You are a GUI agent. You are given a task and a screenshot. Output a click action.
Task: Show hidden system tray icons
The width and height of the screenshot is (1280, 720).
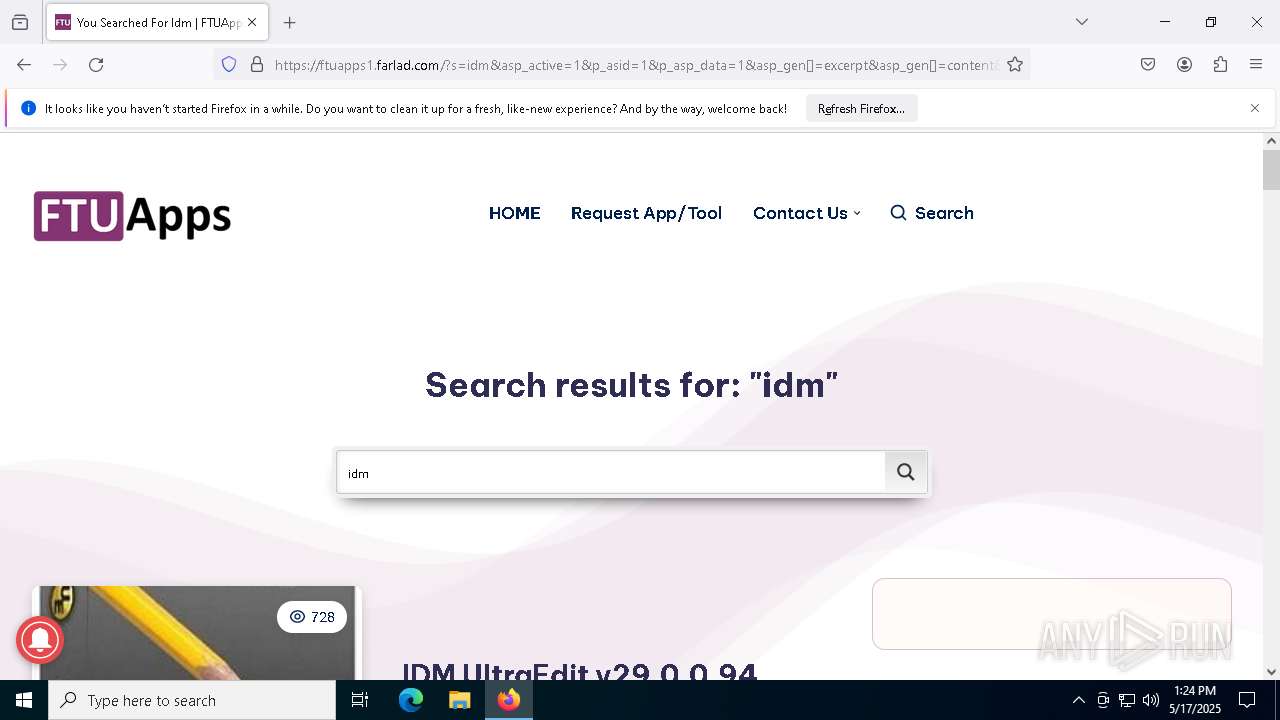(x=1078, y=700)
